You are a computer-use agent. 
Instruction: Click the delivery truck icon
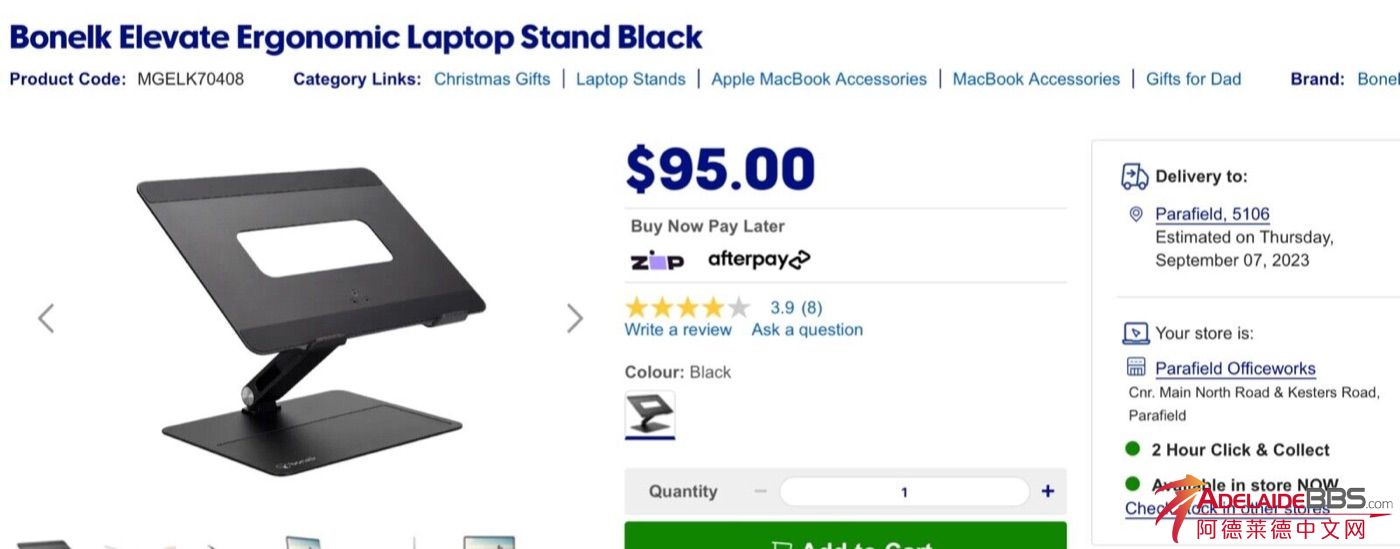coord(1134,177)
